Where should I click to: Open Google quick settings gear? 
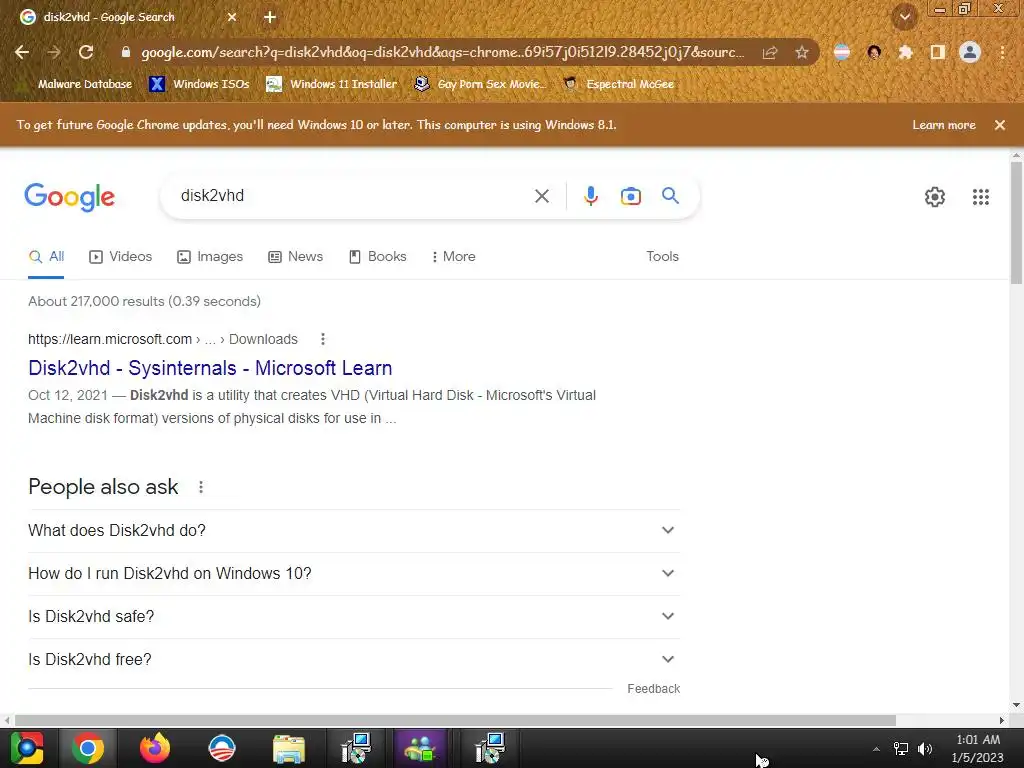click(x=935, y=197)
